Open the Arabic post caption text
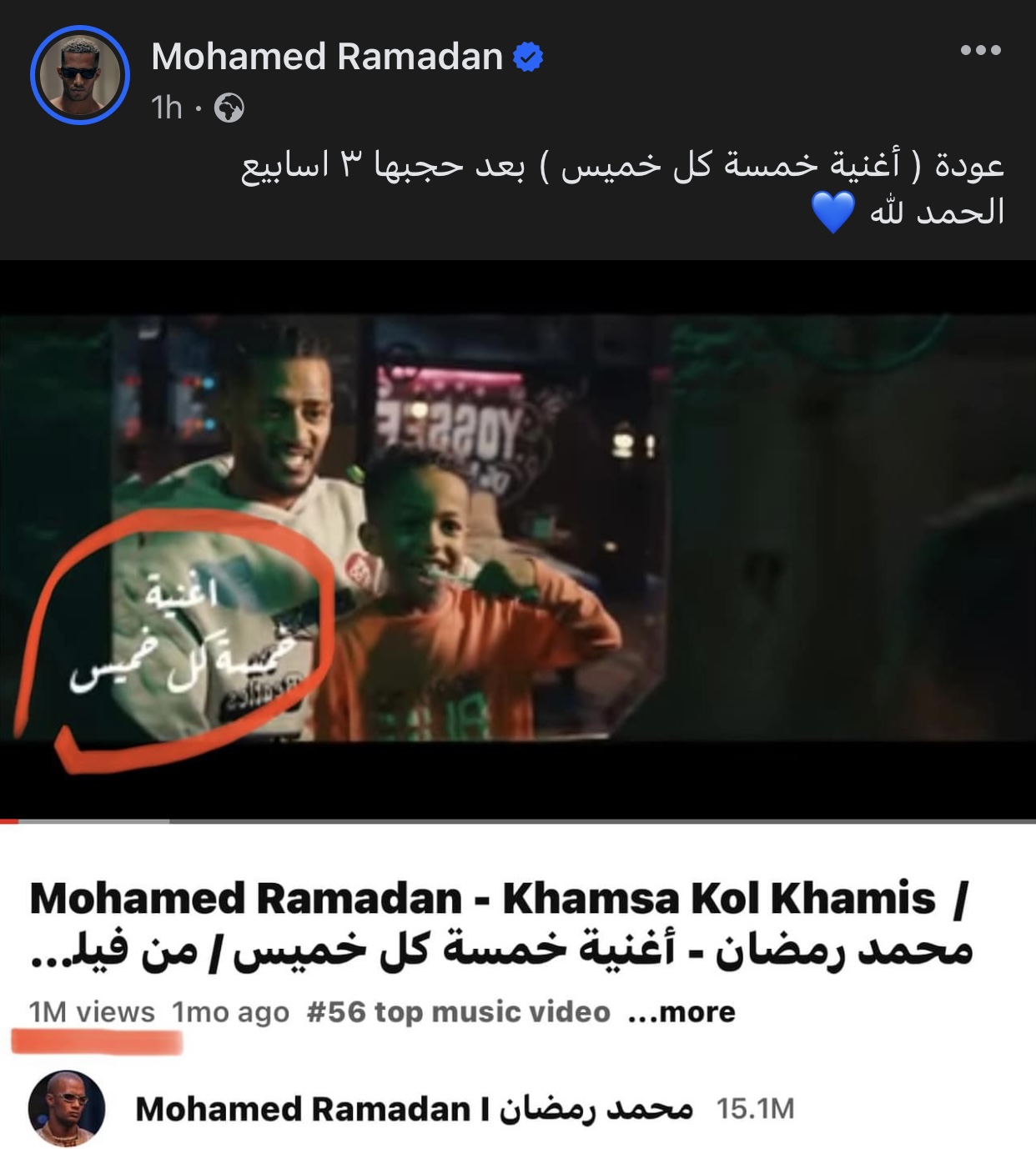This screenshot has height=1149, width=1036. [622, 189]
